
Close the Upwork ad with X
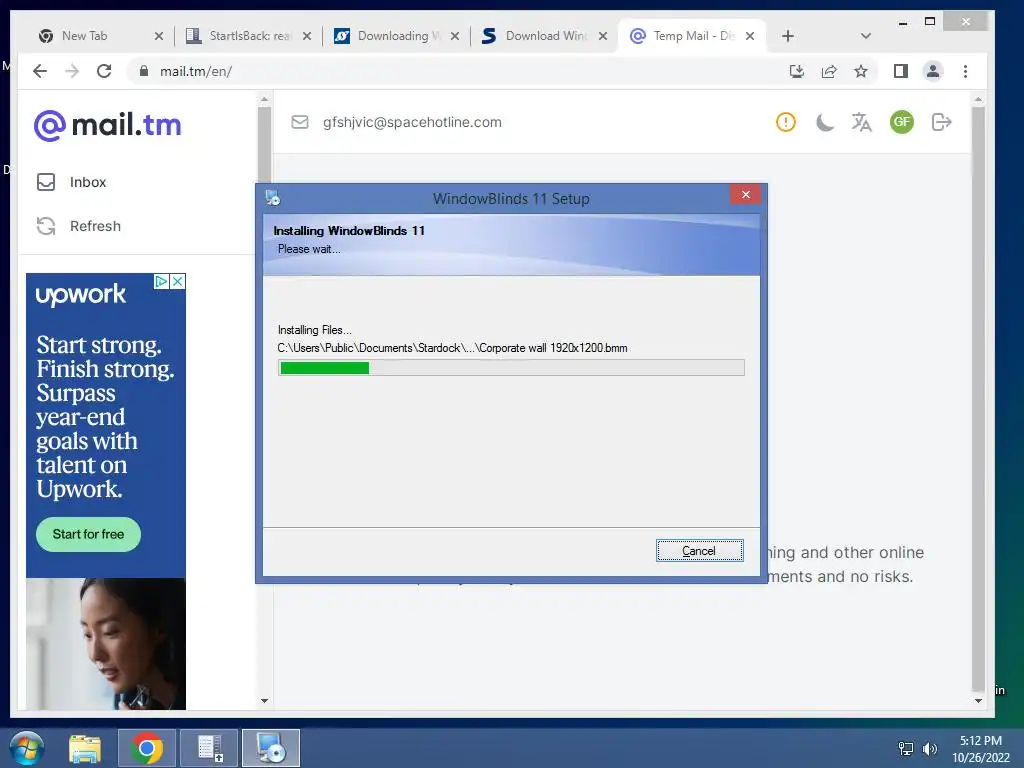click(178, 281)
